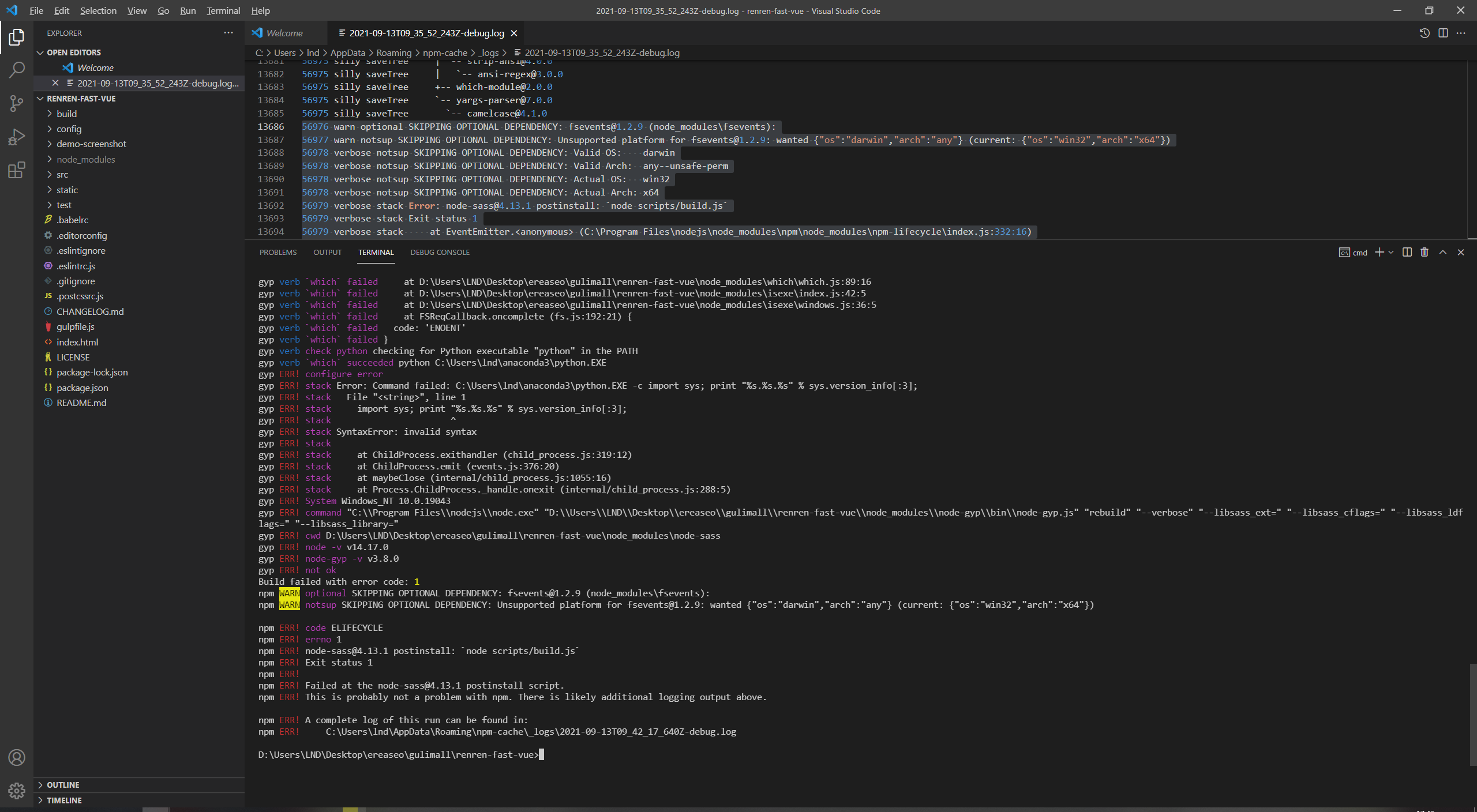Open the Terminal menu
Screen dimensions: 1477x812
(x=223, y=10)
